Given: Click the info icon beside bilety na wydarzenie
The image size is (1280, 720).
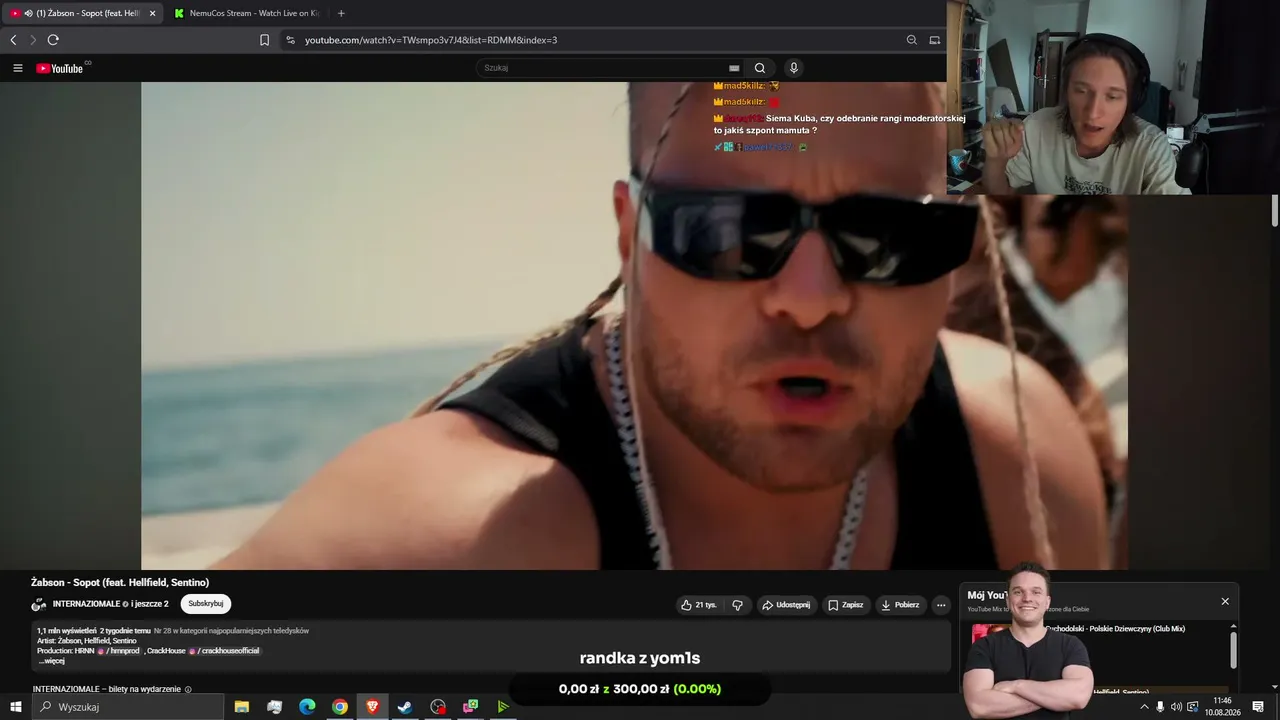Looking at the screenshot, I should point(188,689).
